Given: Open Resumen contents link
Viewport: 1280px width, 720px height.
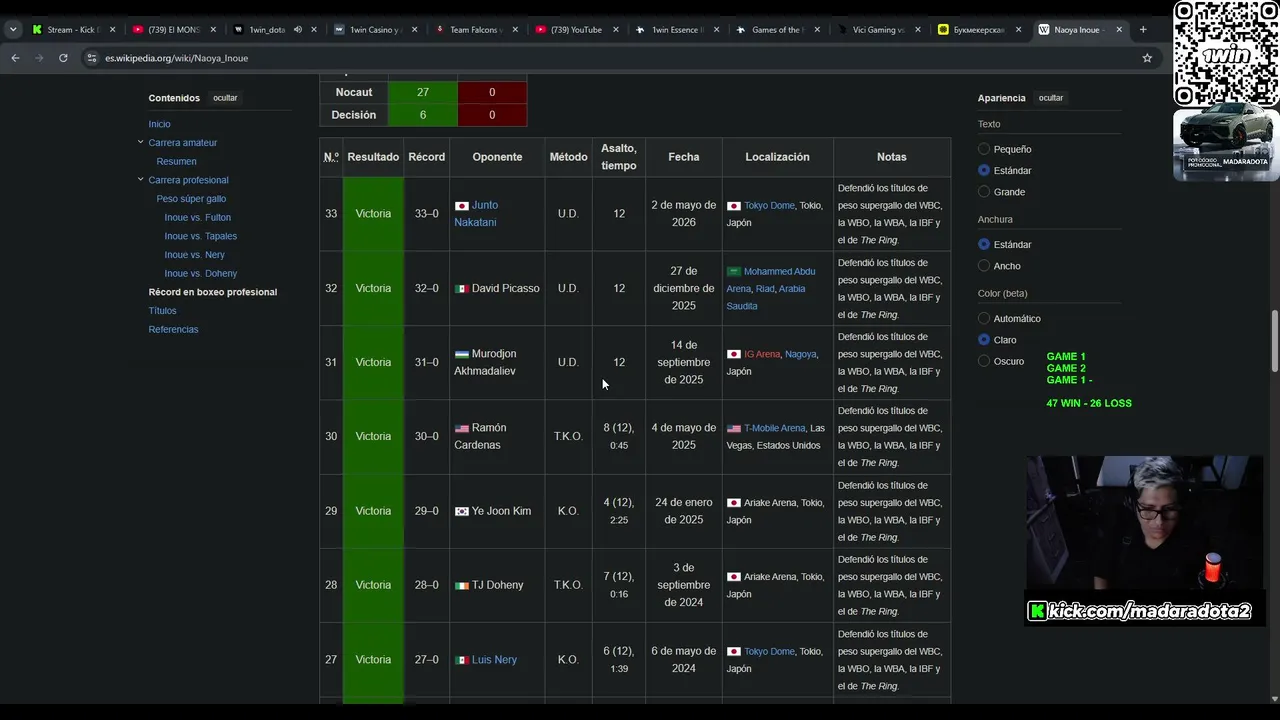Looking at the screenshot, I should click(177, 161).
